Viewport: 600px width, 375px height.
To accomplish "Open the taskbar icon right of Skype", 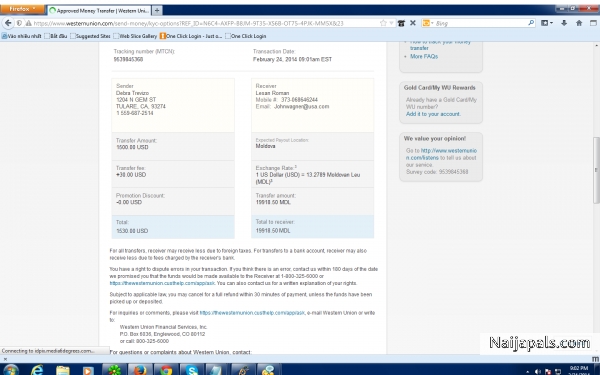I will coord(217,370).
